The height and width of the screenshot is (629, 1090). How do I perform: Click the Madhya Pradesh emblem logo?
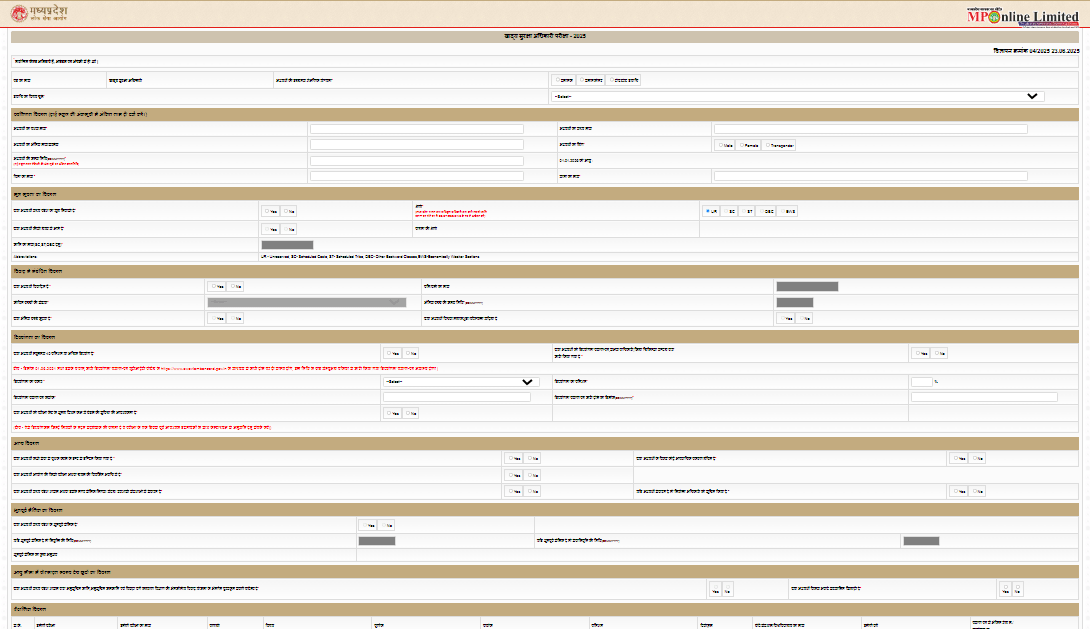(x=39, y=13)
